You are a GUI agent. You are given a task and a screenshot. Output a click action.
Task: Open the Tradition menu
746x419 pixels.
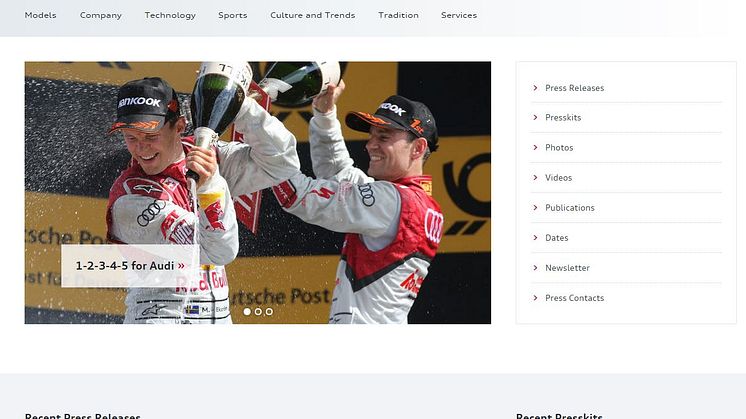pos(398,15)
